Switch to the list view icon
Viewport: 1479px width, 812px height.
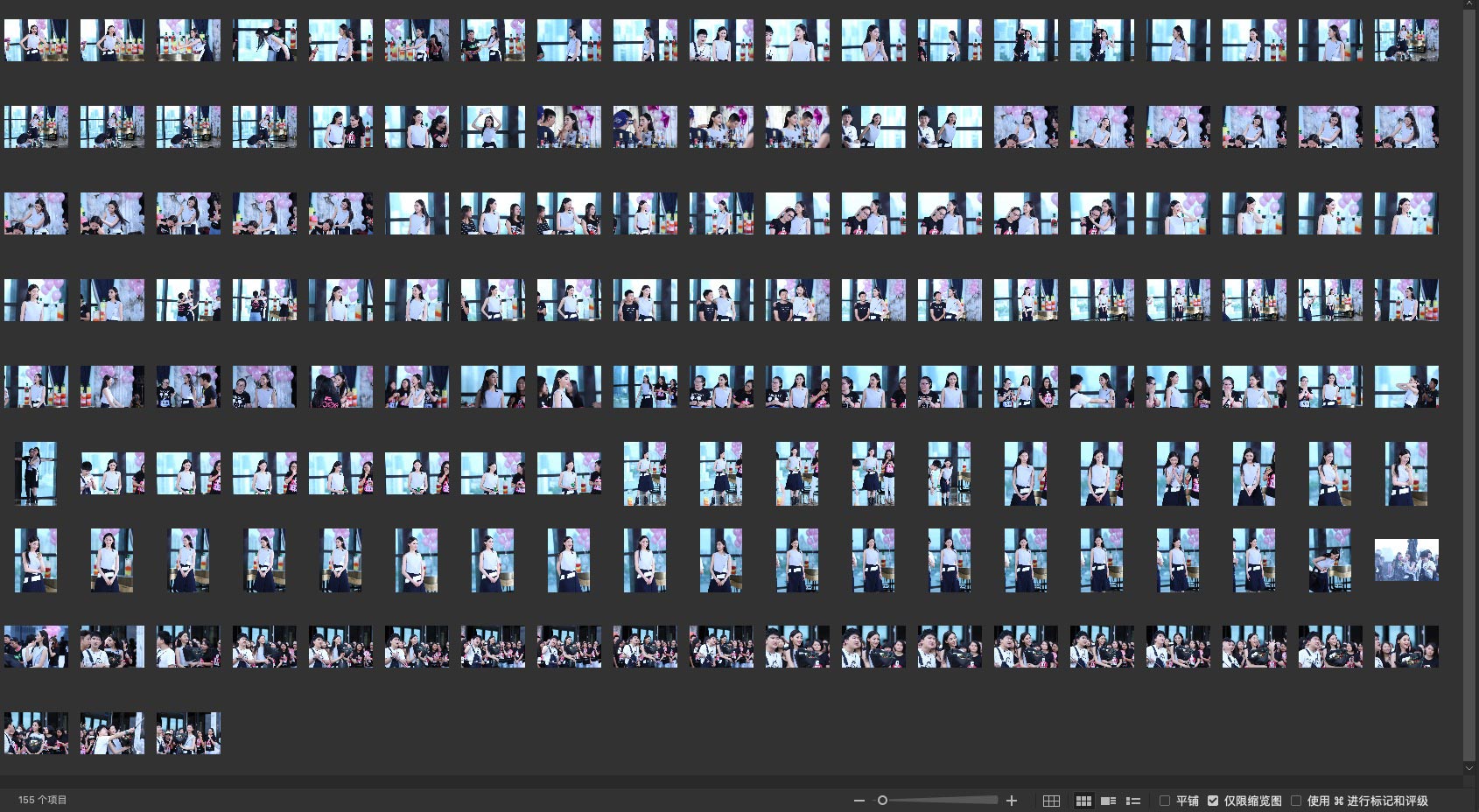(1133, 801)
